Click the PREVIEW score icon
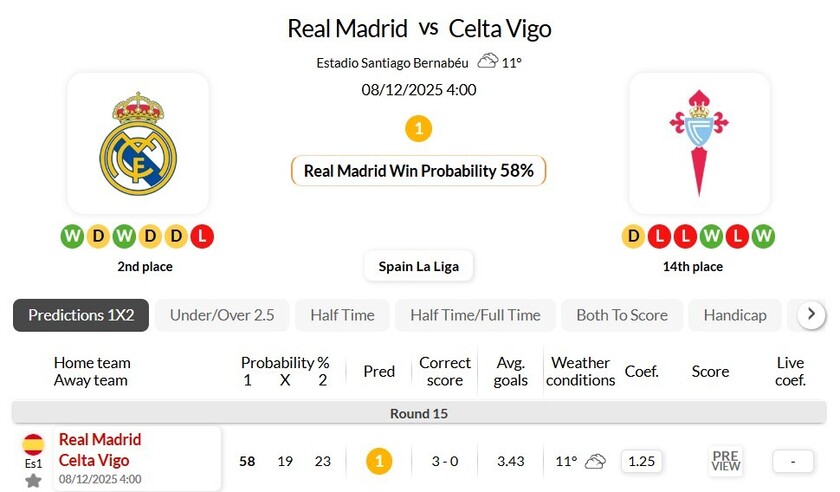 (x=726, y=461)
